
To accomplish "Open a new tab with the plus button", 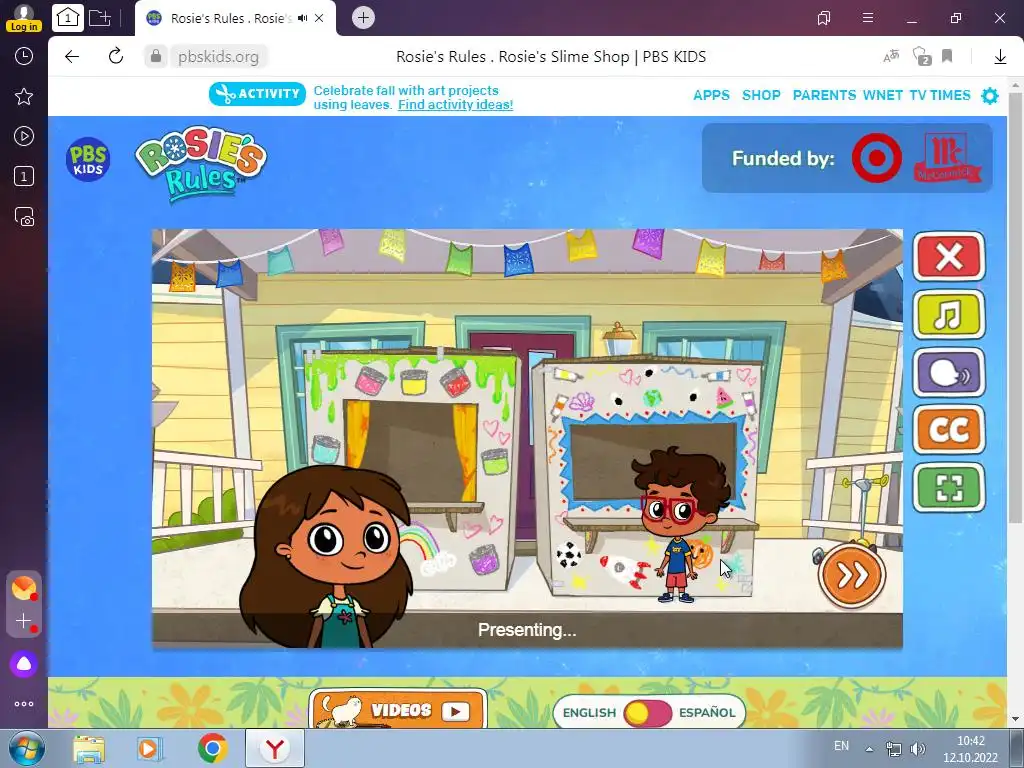I will pos(363,18).
